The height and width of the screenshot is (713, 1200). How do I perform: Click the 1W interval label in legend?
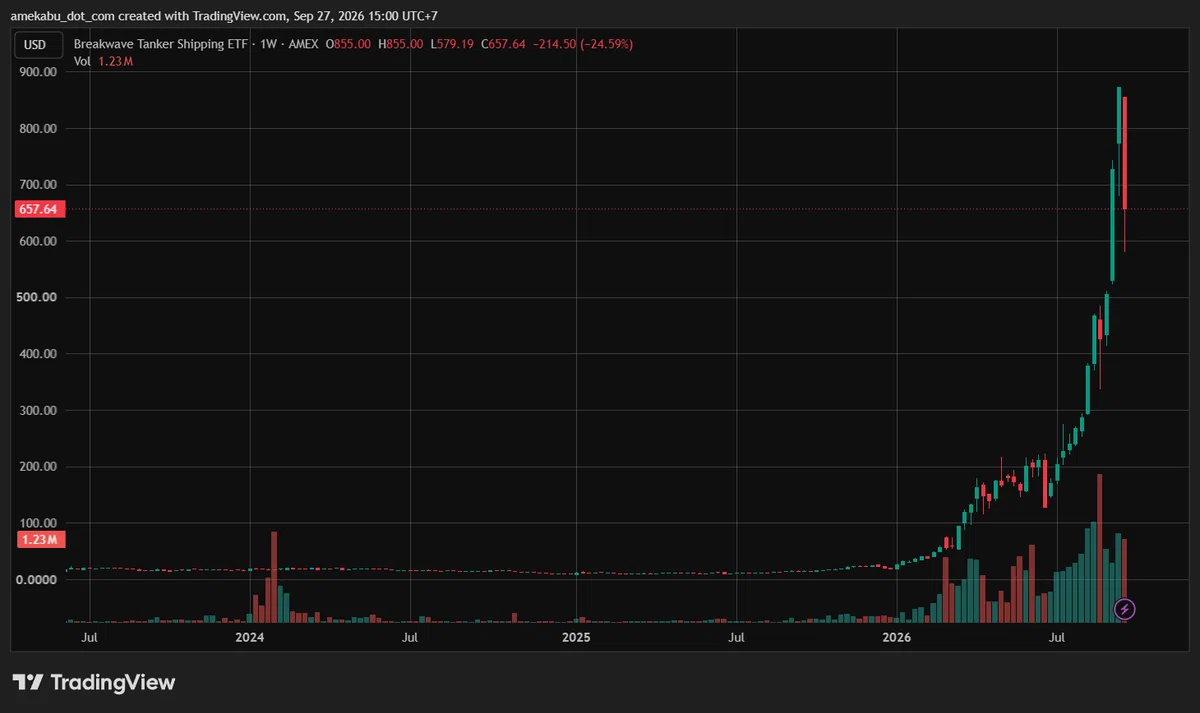tap(268, 45)
